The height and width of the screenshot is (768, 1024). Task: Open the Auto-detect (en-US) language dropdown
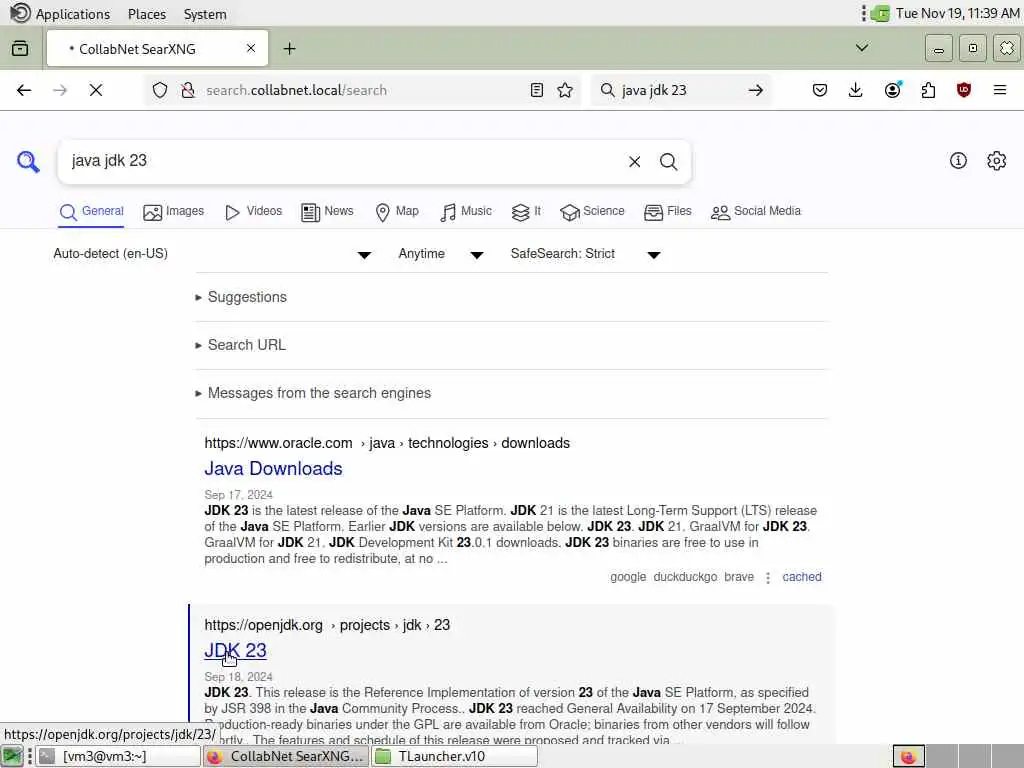[x=213, y=254]
